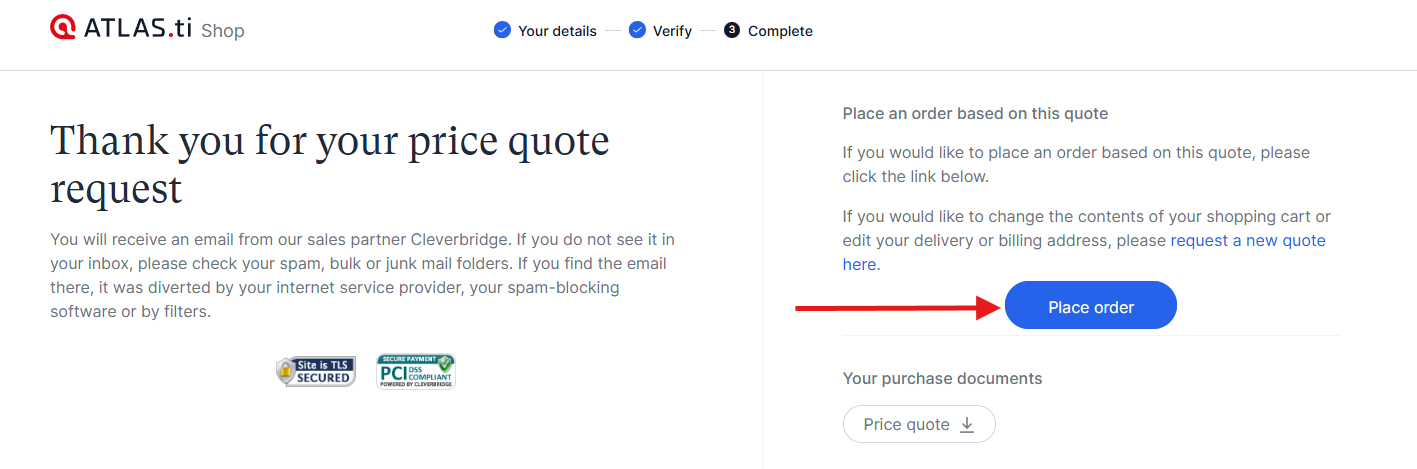Click the Your purchase documents heading
This screenshot has height=469, width=1417.
[943, 378]
